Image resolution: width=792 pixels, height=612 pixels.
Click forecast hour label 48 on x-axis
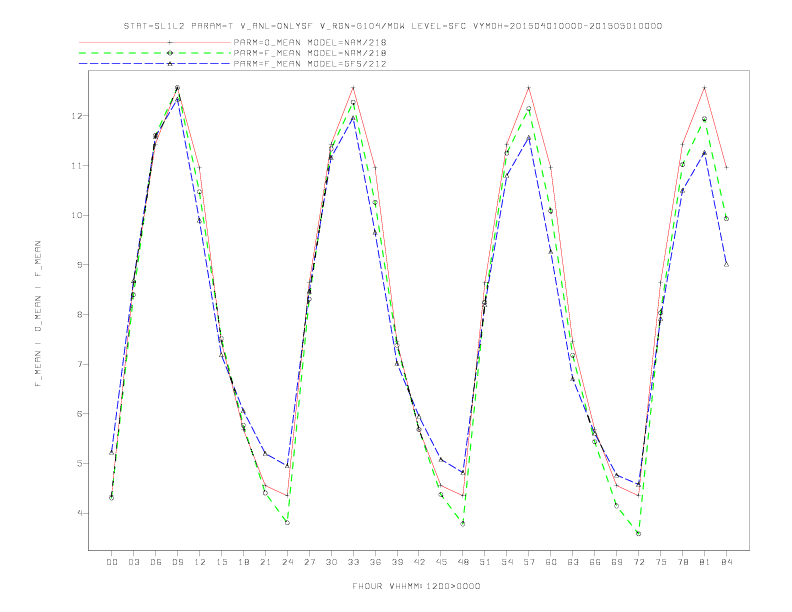(463, 562)
